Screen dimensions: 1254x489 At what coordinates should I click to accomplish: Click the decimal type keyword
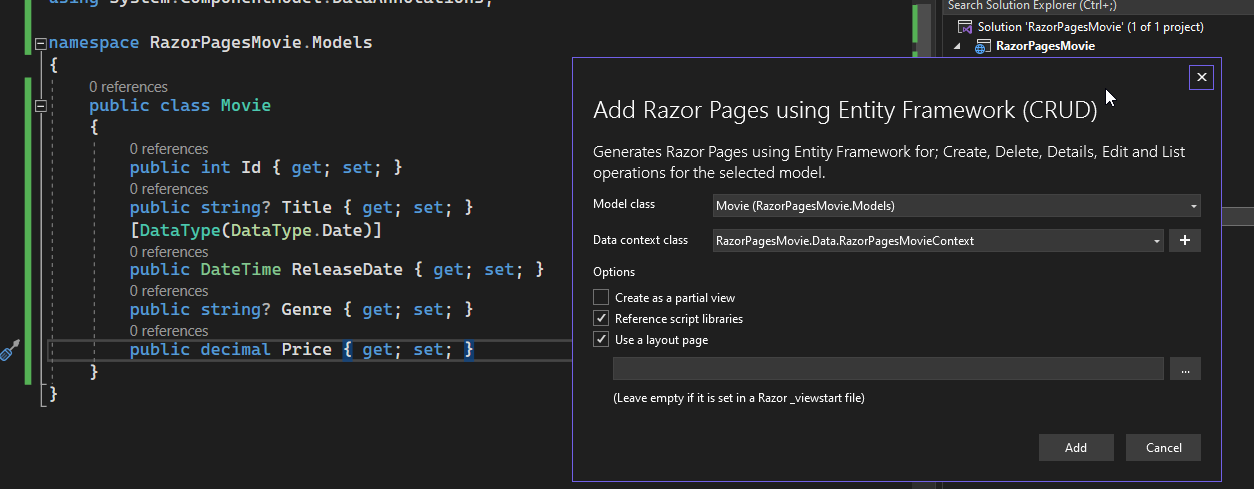[236, 350]
